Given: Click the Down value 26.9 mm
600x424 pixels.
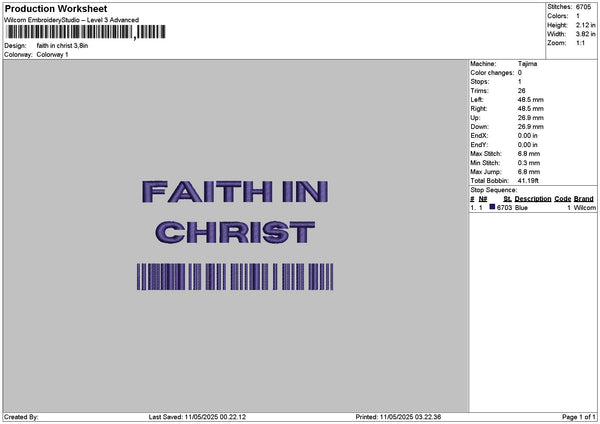Looking at the screenshot, I should [530, 127].
